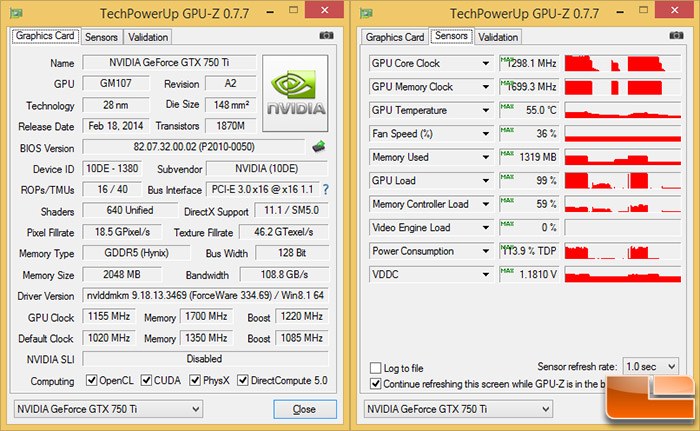Click the NVIDIA SLI Disabled field

click(205, 359)
